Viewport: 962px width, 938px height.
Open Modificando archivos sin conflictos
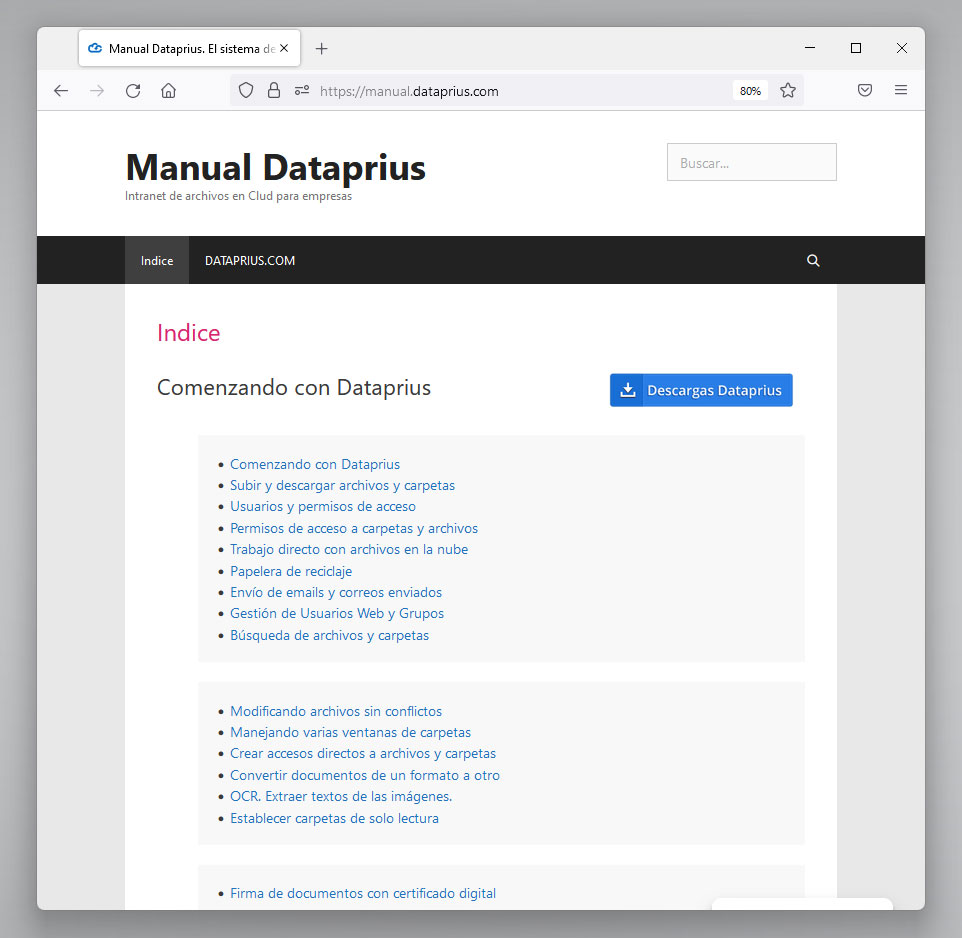[x=336, y=711]
